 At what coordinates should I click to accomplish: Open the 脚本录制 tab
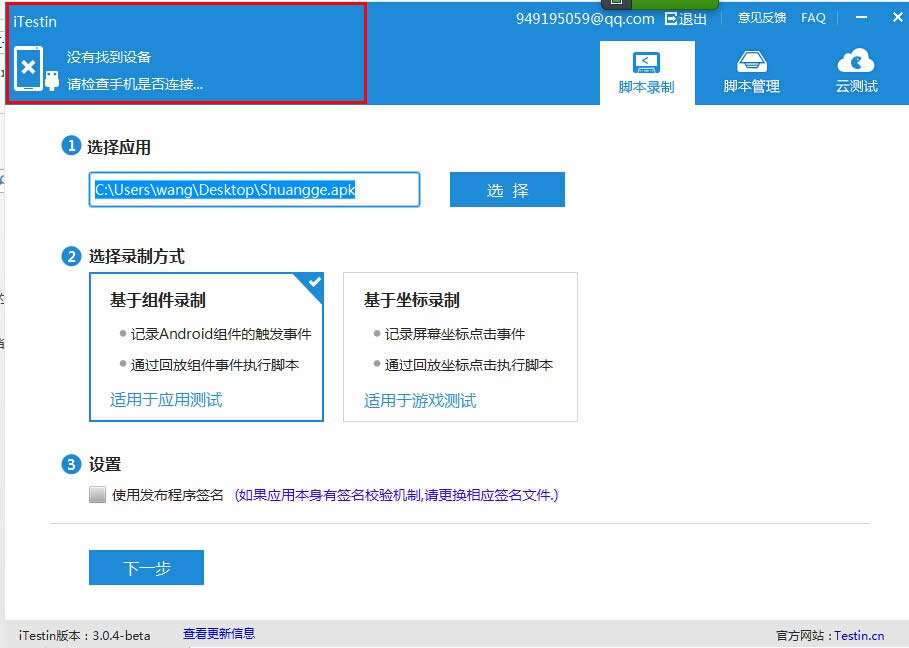click(x=647, y=73)
